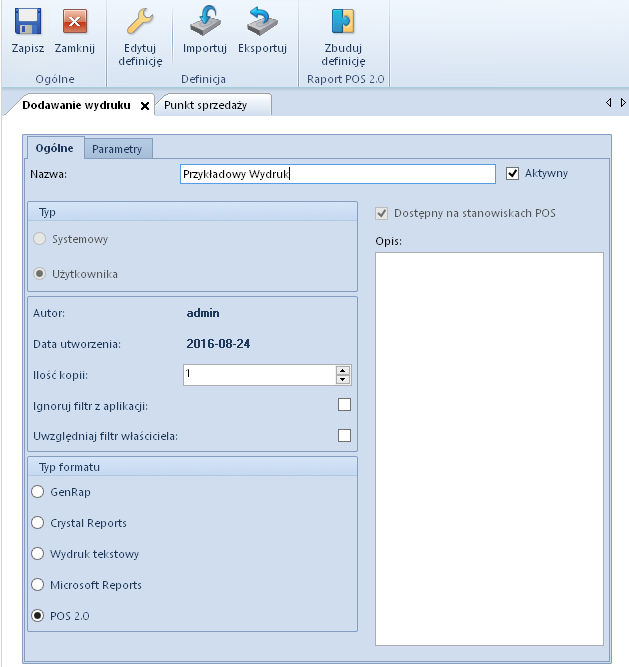Open the Ogólne sub-tab
This screenshot has height=667, width=629.
pos(54,148)
